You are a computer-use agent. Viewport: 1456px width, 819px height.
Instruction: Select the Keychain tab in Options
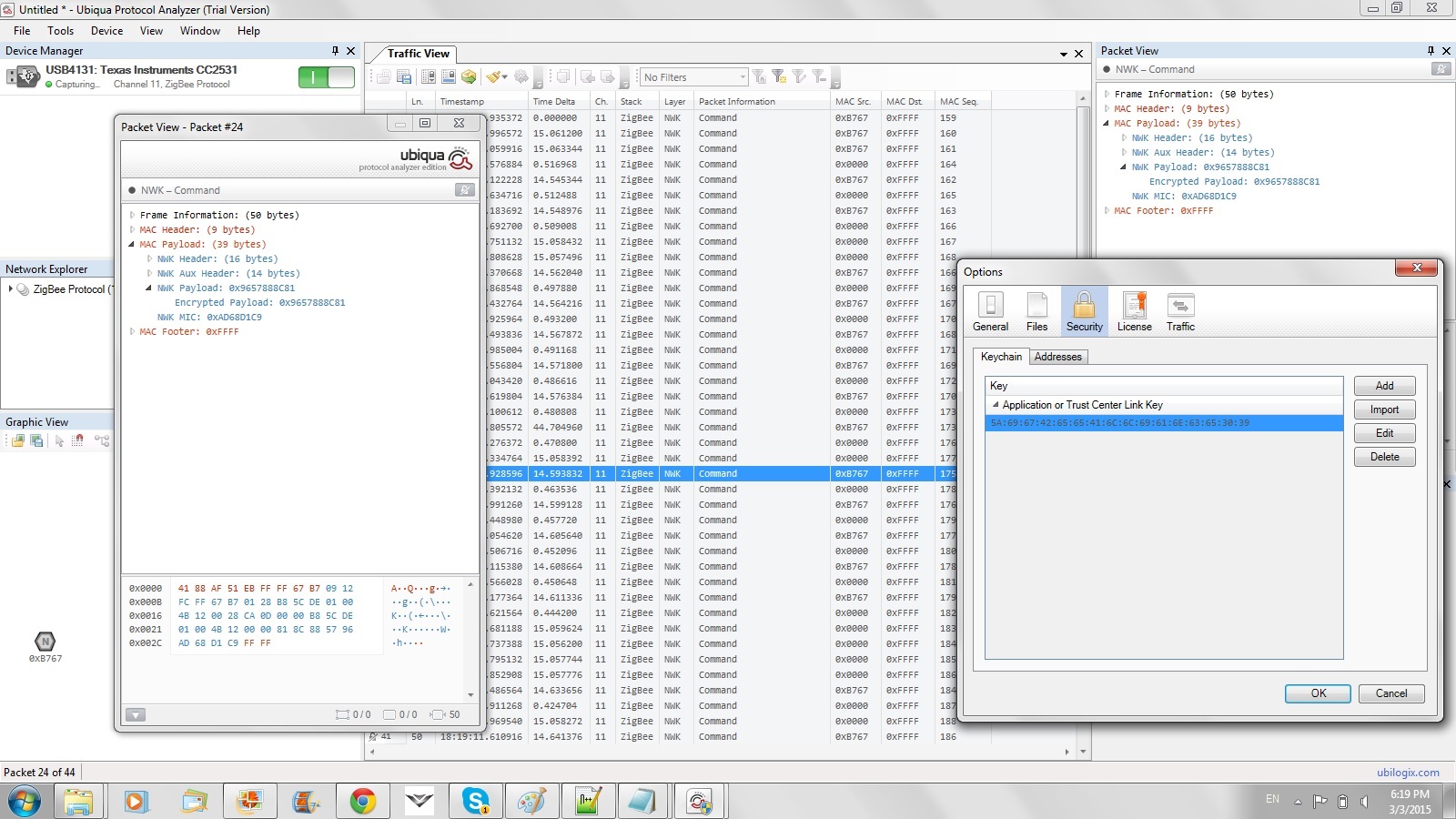point(1001,357)
